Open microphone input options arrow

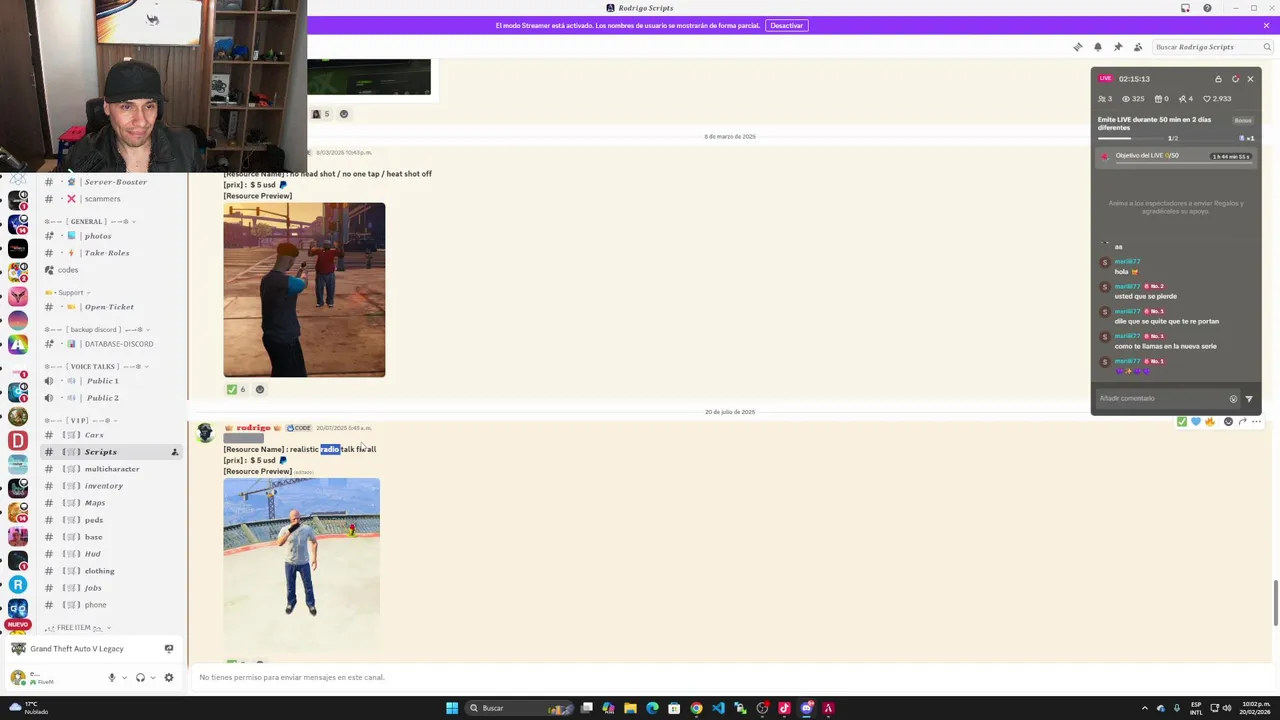pyautogui.click(x=124, y=678)
